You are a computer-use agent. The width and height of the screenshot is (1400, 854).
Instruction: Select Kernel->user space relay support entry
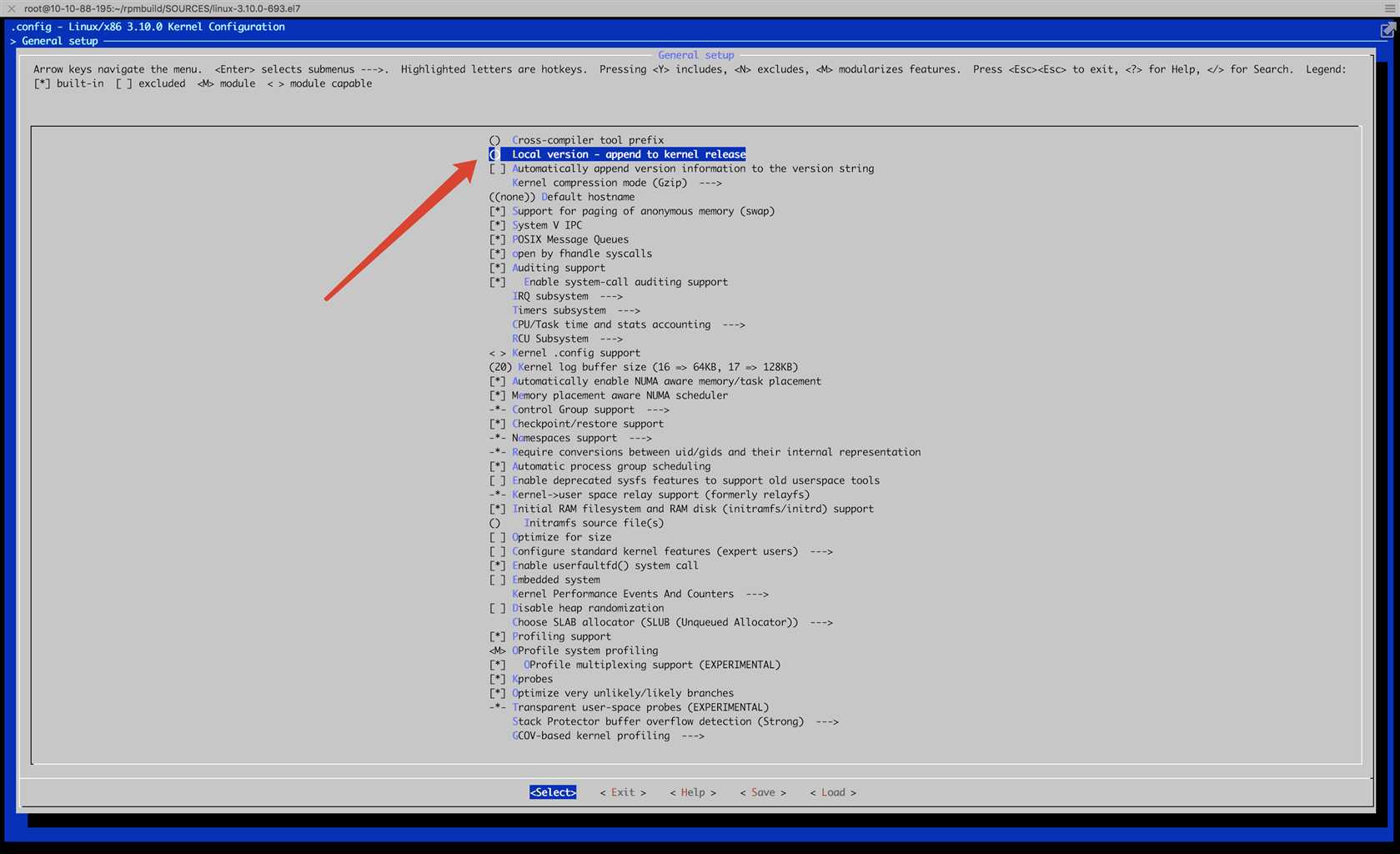click(x=650, y=495)
